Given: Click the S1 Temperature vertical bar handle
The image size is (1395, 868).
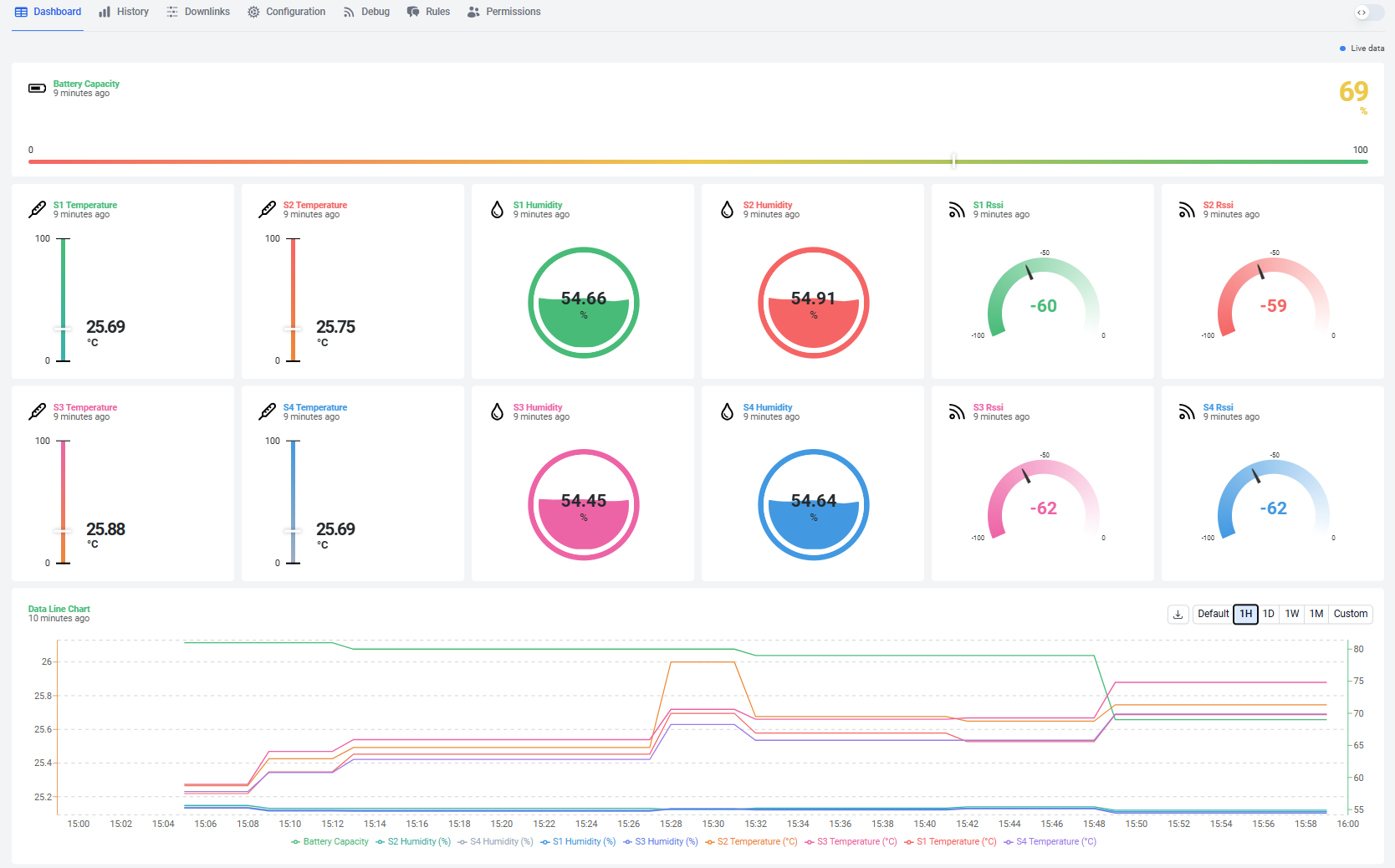Looking at the screenshot, I should [63, 329].
